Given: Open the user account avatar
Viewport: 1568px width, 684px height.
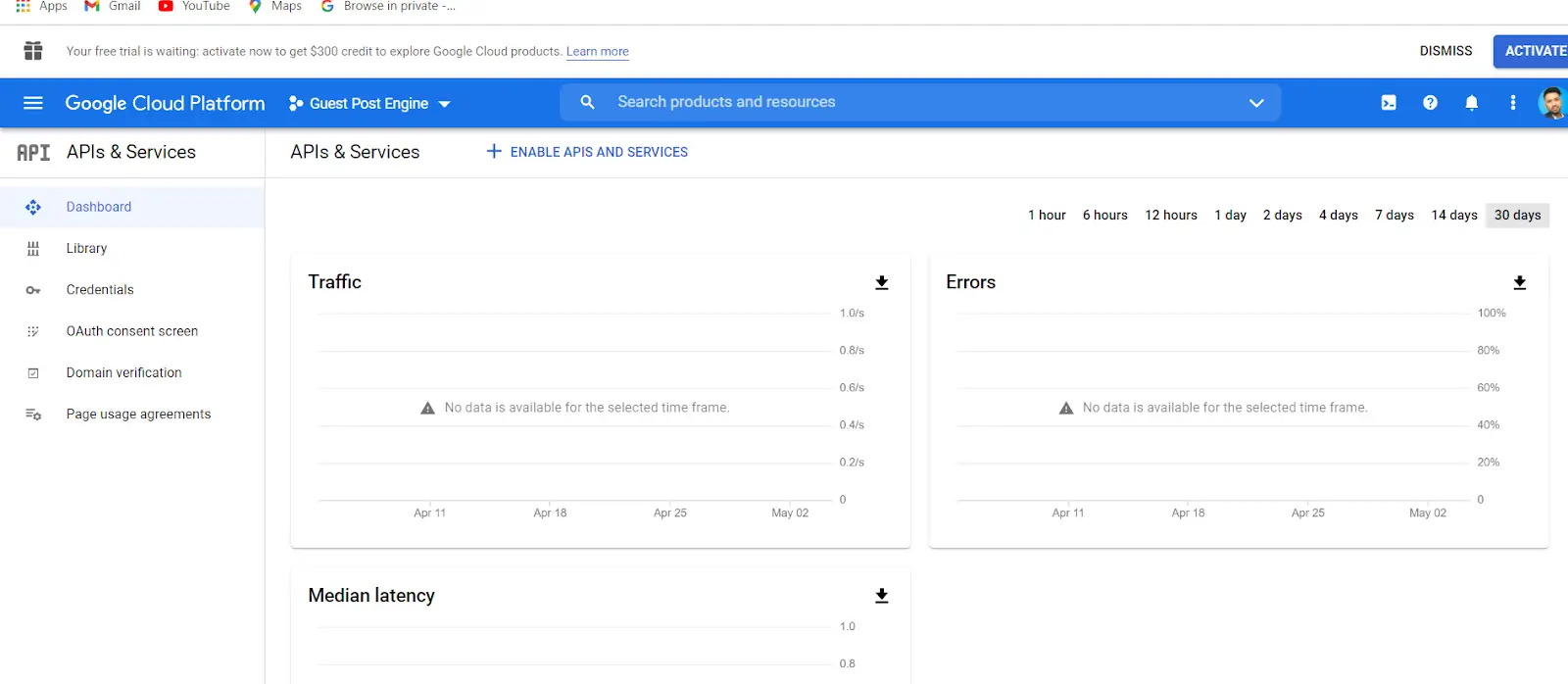Looking at the screenshot, I should [1553, 103].
